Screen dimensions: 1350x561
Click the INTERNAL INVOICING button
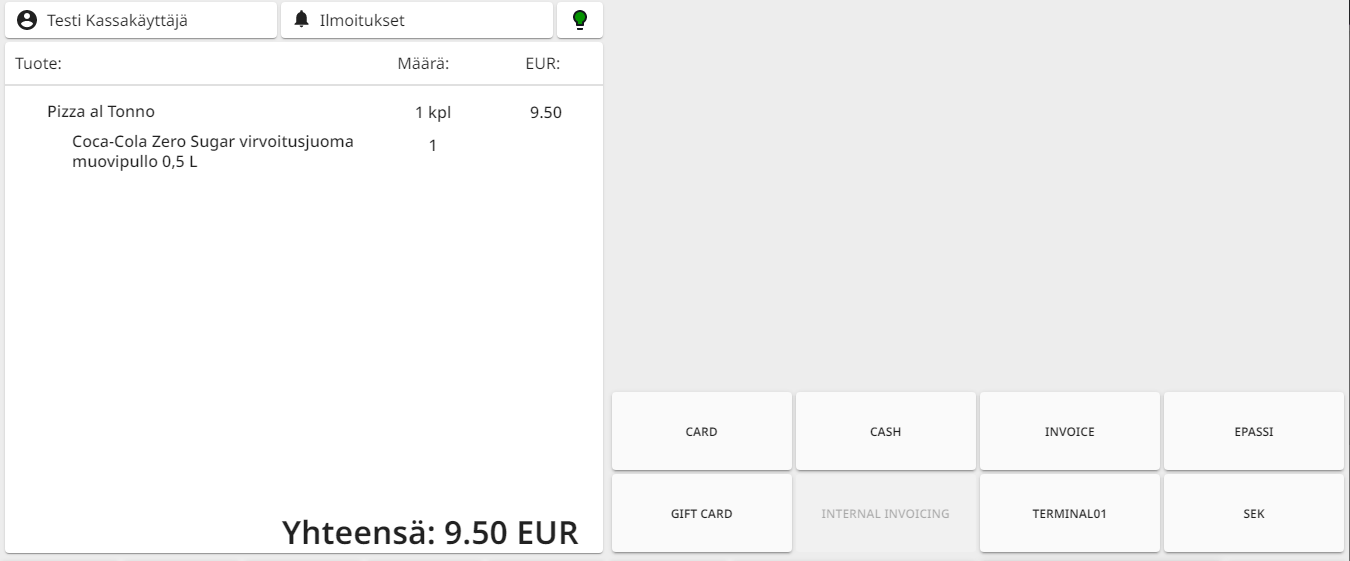tap(885, 514)
